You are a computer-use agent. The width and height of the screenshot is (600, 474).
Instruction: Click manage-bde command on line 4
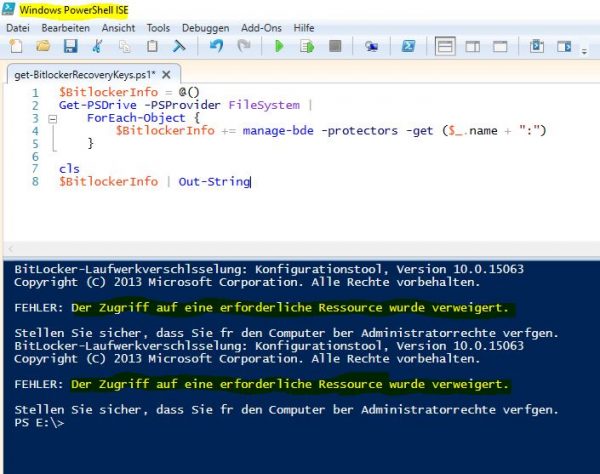tap(278, 130)
